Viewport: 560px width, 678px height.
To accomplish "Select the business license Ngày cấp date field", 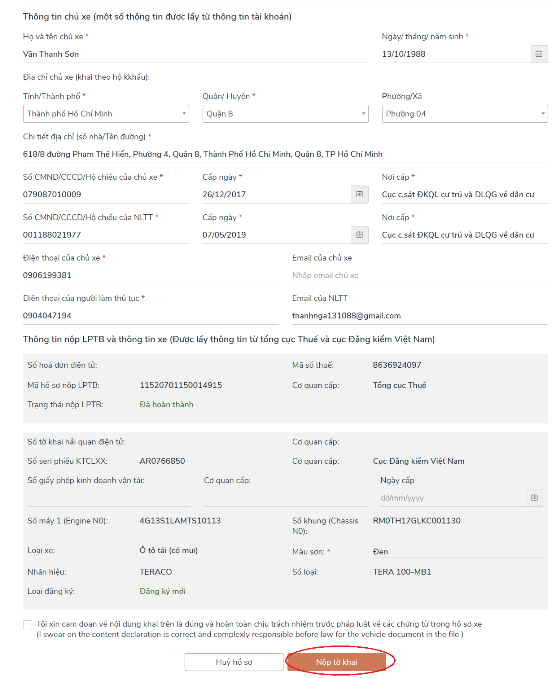I will (452, 498).
